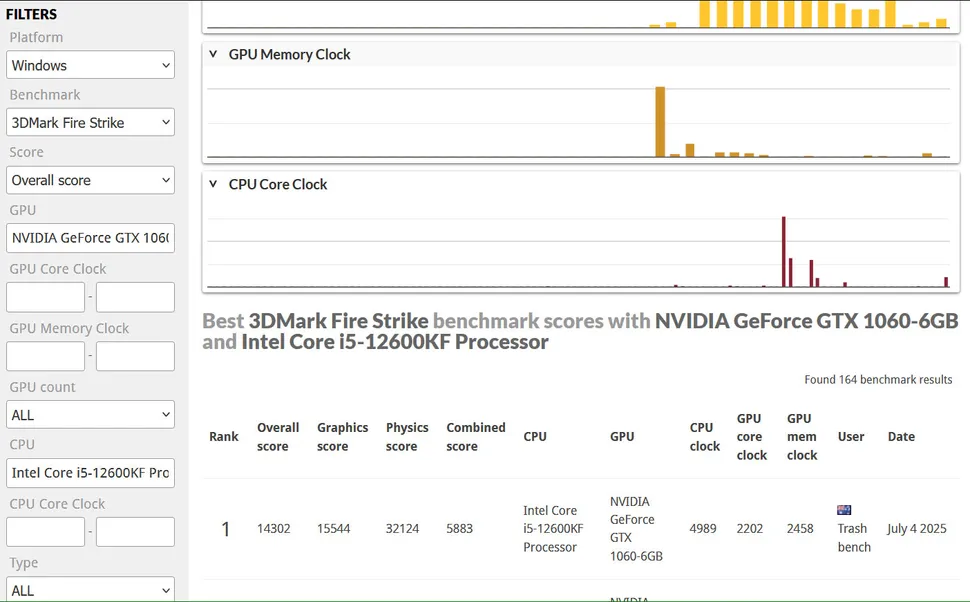This screenshot has height=602, width=970.
Task: Collapse the CPU Core Clock chart
Action: pyautogui.click(x=213, y=184)
